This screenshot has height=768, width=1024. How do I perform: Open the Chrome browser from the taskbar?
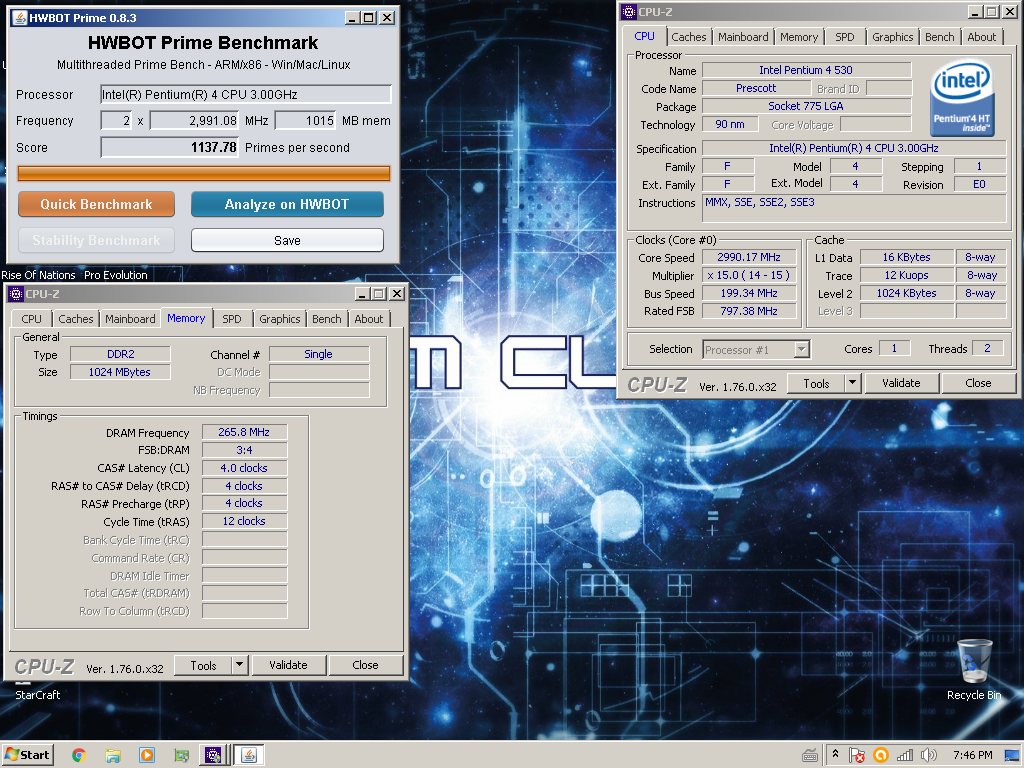(x=79, y=755)
